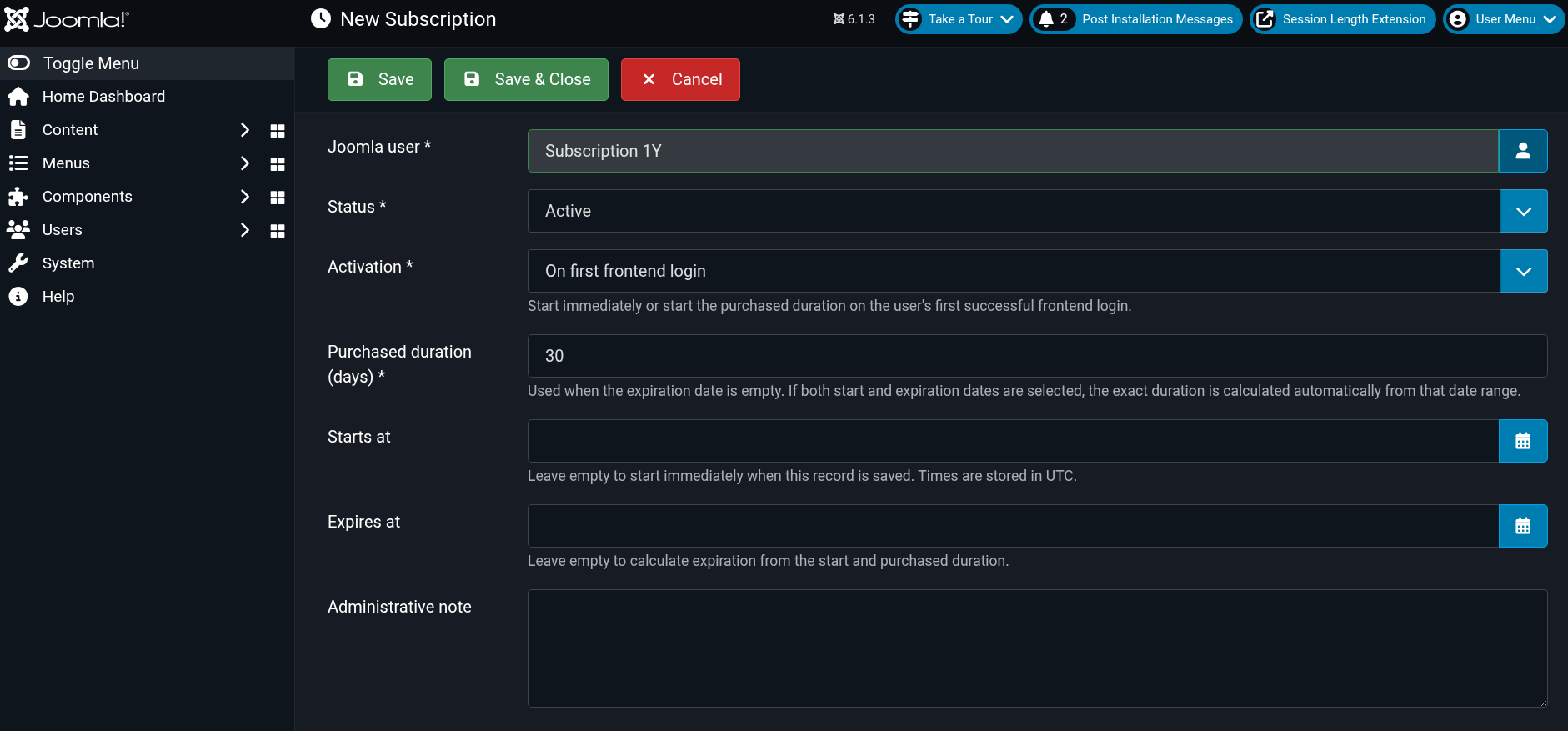Open the User Menu dropdown
This screenshot has height=731, width=1568.
pos(1504,19)
